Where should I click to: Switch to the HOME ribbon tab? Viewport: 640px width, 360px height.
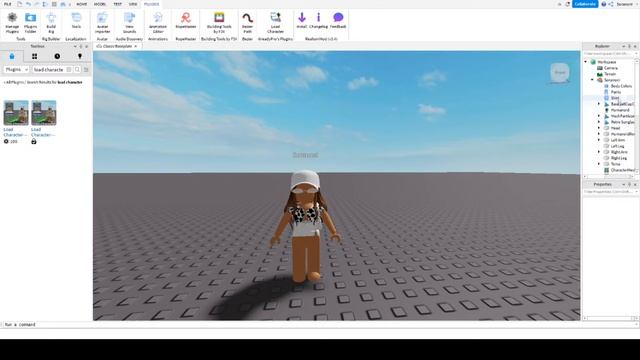pyautogui.click(x=82, y=4)
